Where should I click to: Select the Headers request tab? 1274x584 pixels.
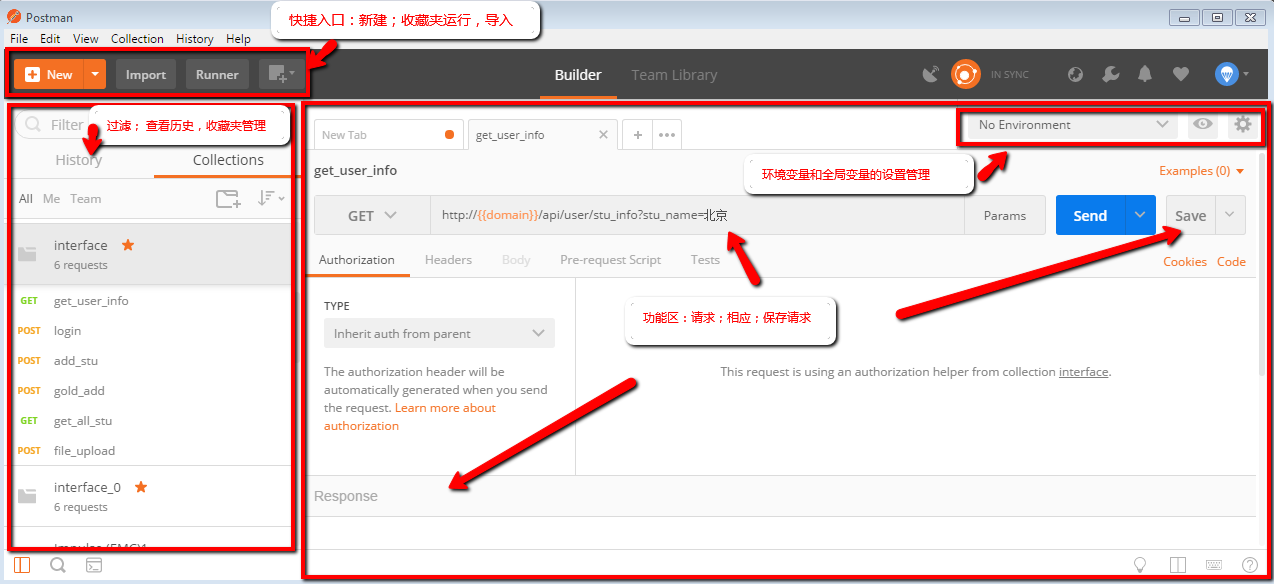click(x=448, y=260)
